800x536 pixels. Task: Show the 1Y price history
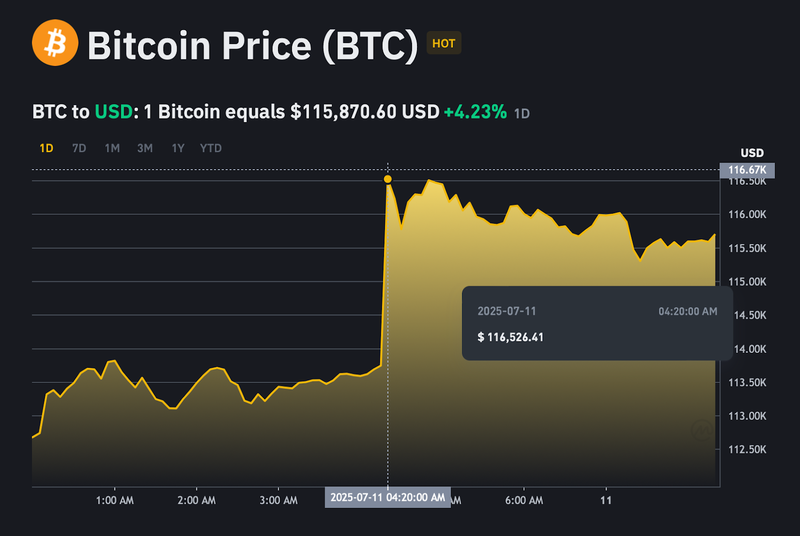(x=178, y=148)
